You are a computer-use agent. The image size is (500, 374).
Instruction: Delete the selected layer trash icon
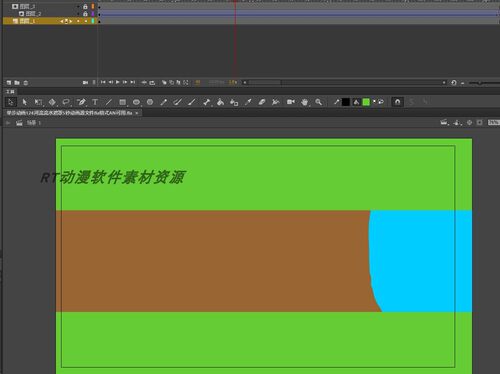[x=26, y=83]
